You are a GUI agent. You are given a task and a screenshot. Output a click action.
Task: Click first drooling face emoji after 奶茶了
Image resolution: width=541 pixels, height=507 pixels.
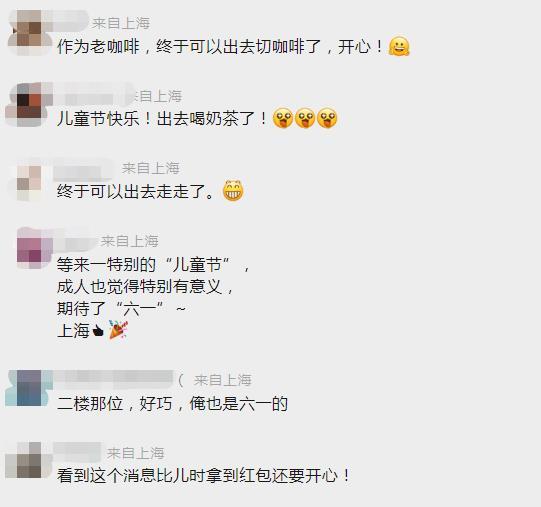(x=283, y=118)
